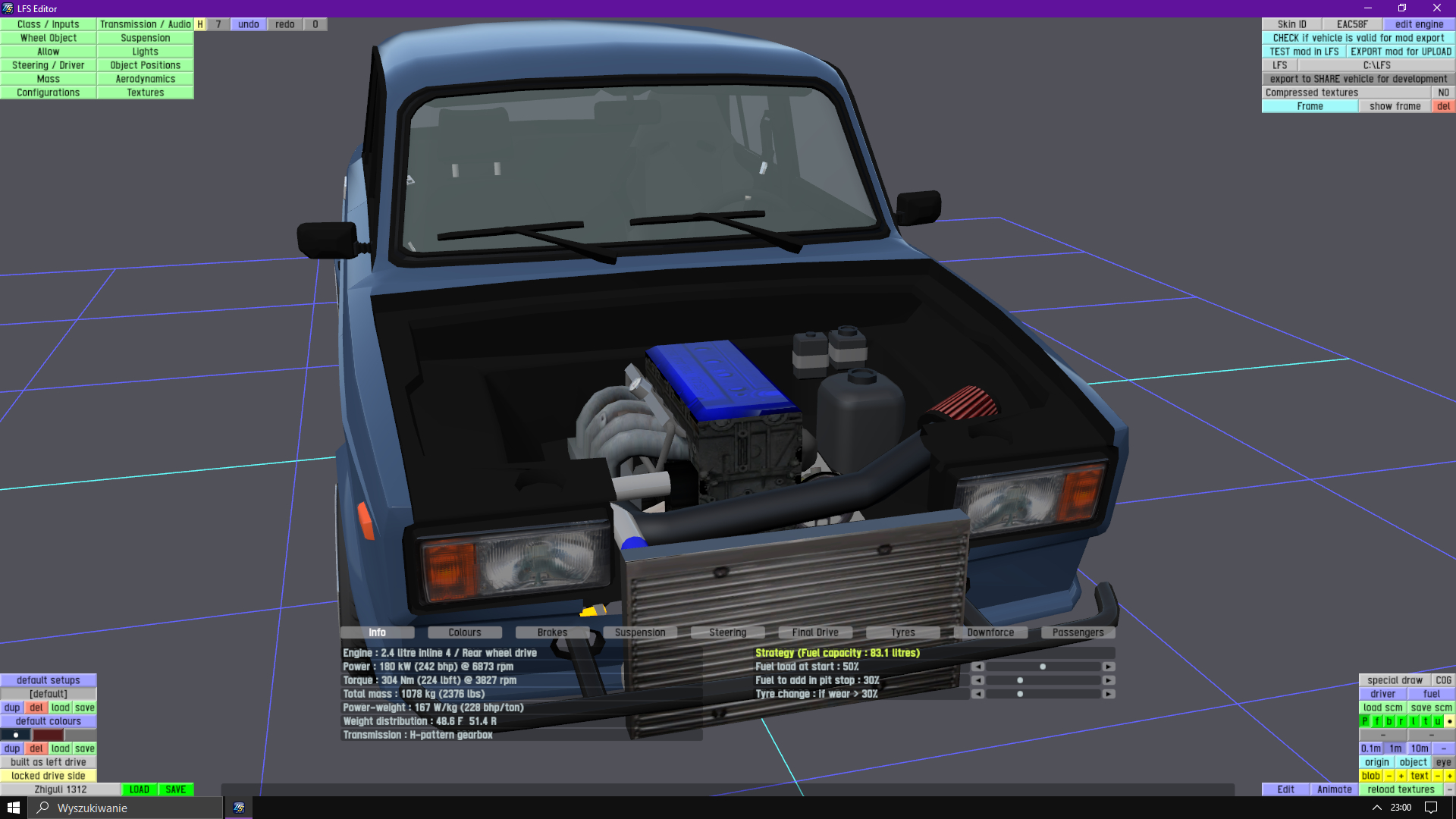Select the 'f' front view button
Viewport: 1456px width, 819px height.
point(1377,721)
